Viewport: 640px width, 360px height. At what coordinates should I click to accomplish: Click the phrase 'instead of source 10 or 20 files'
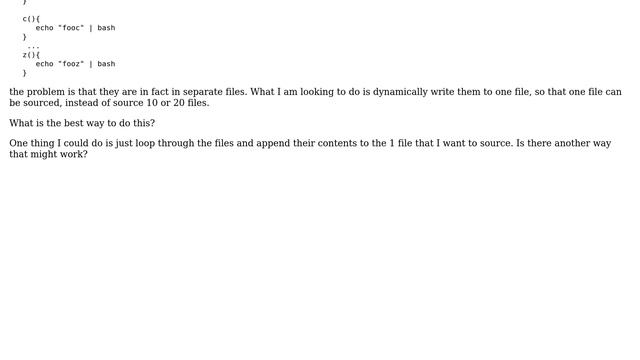(136, 103)
